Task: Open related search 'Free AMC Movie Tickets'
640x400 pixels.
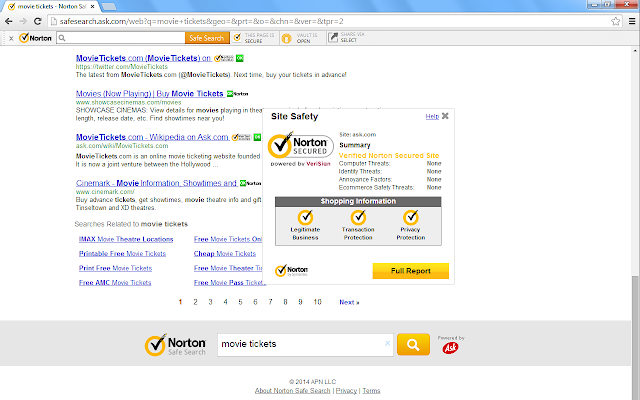Action: pyautogui.click(x=115, y=282)
